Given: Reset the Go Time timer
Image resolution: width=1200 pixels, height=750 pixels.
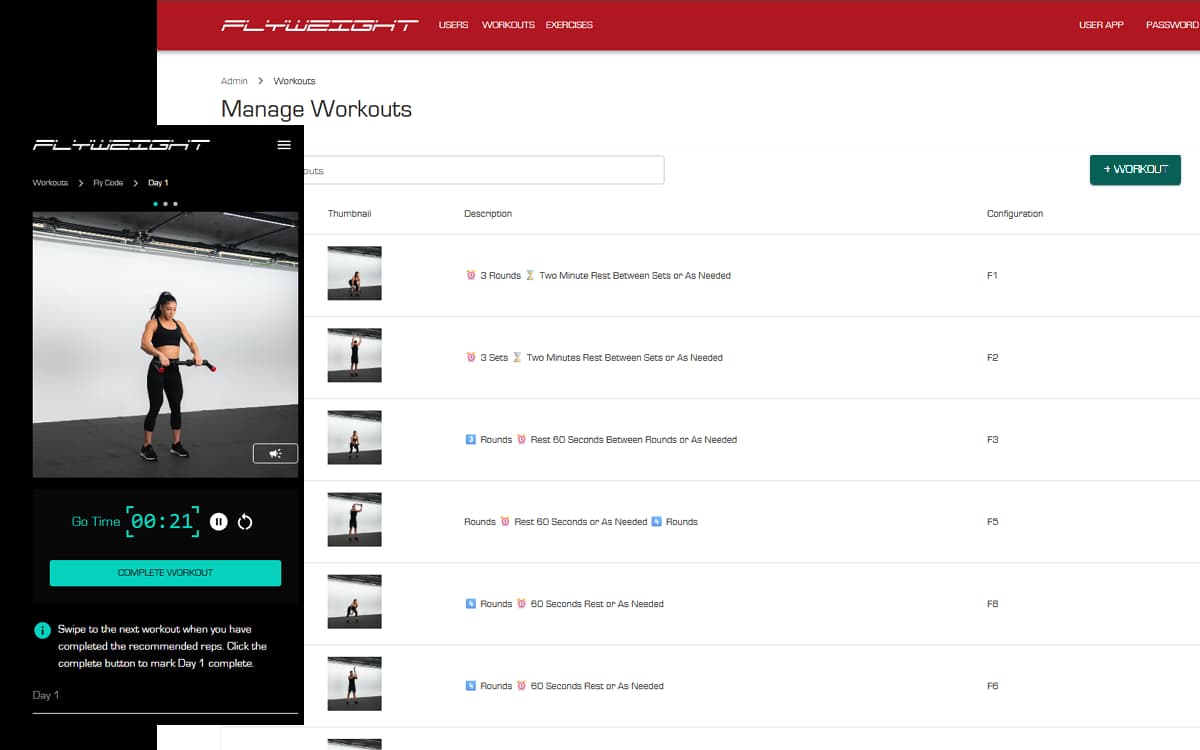Looking at the screenshot, I should 245,522.
